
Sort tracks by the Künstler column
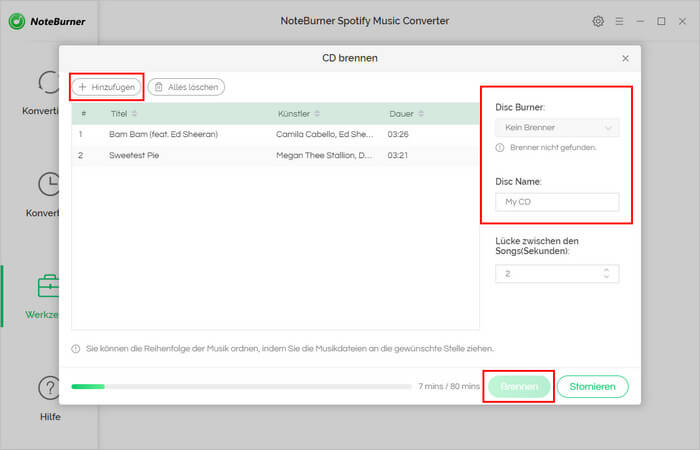click(x=299, y=114)
